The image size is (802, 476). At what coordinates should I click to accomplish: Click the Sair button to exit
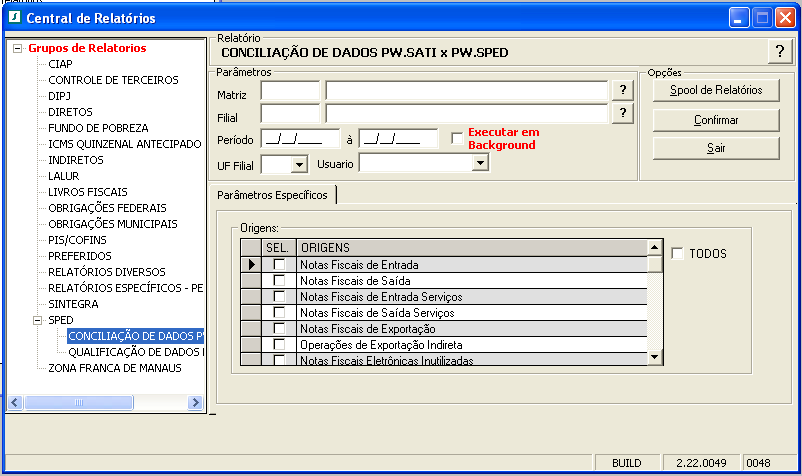pos(715,148)
